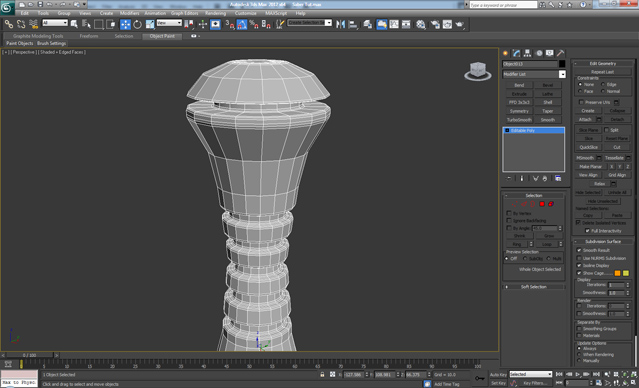Click the teapot Render Production icon
Image resolution: width=639 pixels, height=388 pixels.
coord(460,24)
